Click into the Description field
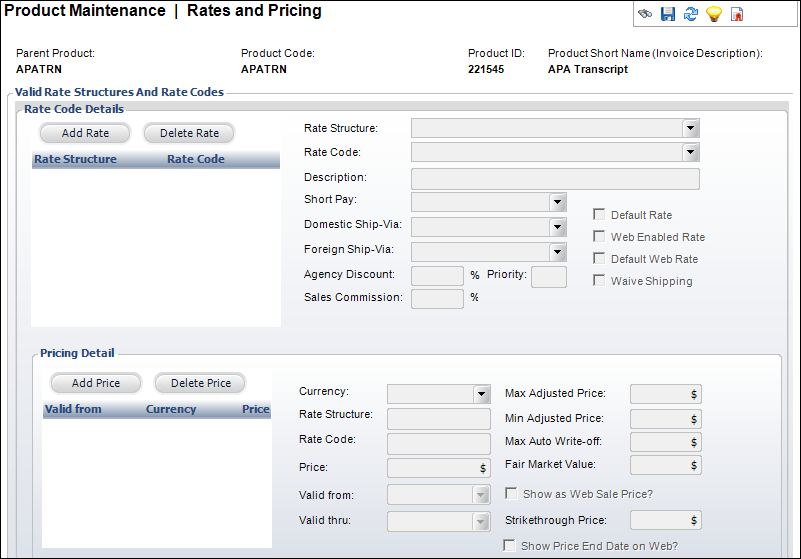This screenshot has height=559, width=801. coord(555,179)
